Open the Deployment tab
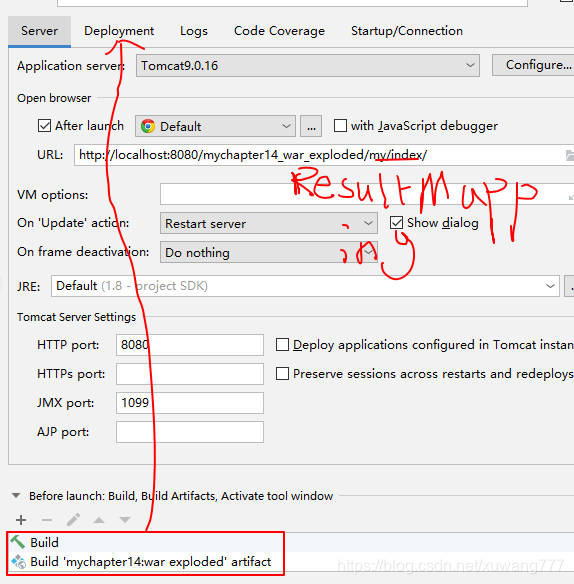 [119, 31]
